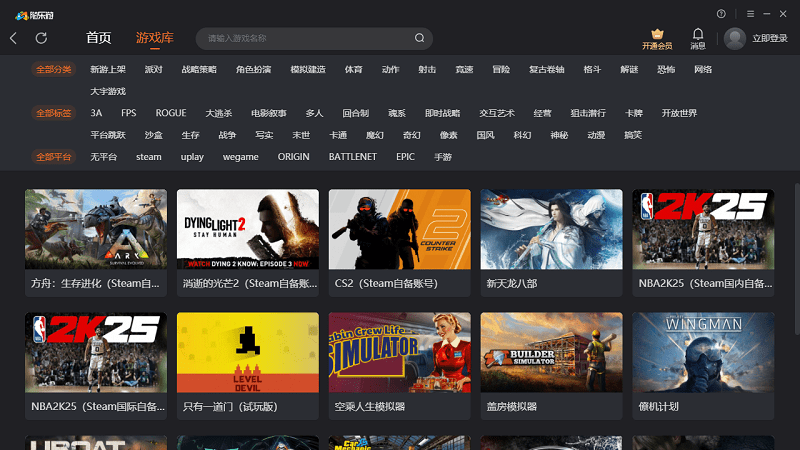
Task: Open the 盖房模拟器 Builder Simulator card
Action: pos(552,366)
